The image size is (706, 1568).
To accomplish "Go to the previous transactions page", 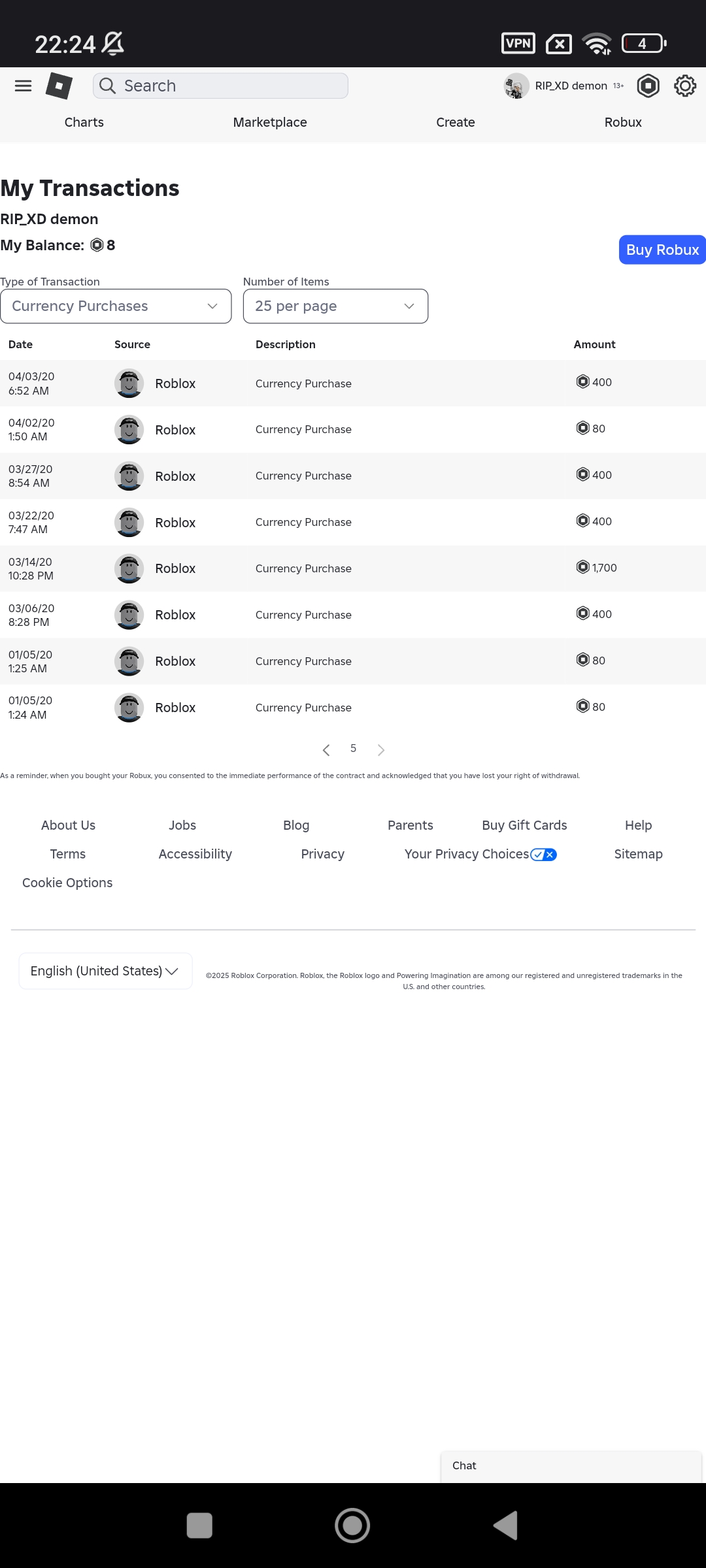I will pos(326,750).
